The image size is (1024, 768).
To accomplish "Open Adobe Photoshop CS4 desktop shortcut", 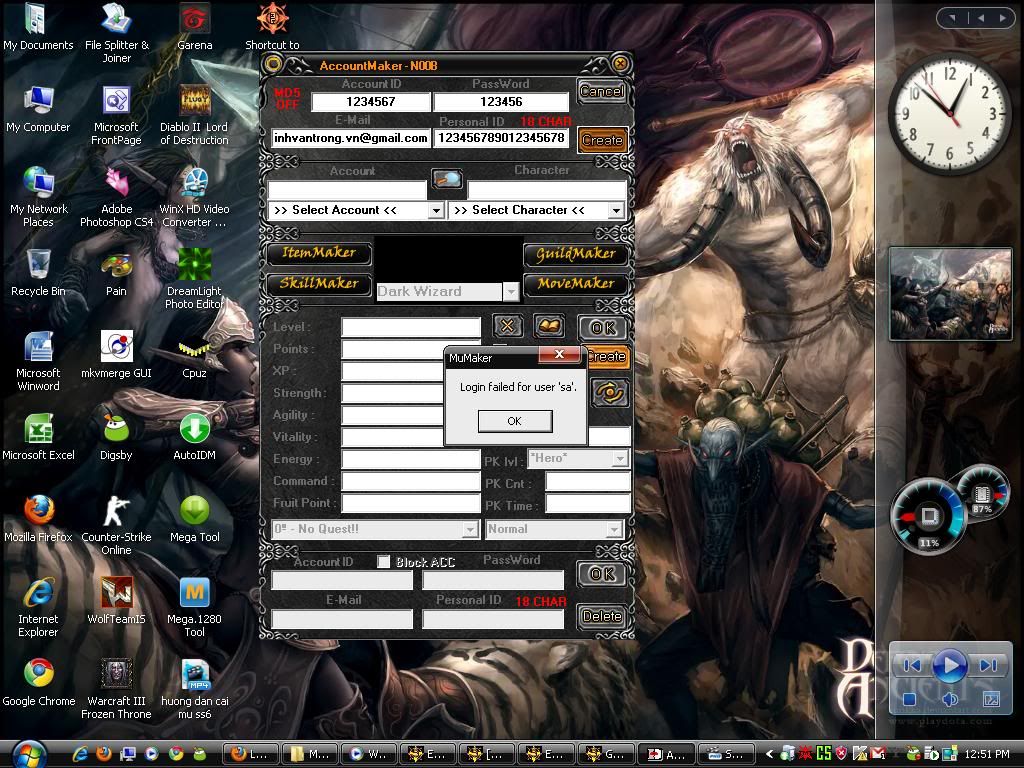I will (116, 197).
